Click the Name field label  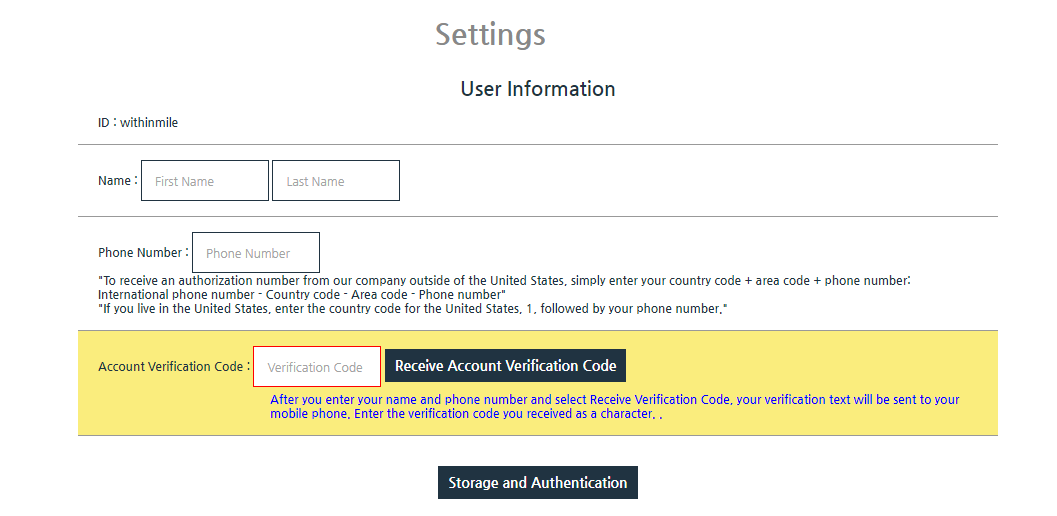click(117, 180)
